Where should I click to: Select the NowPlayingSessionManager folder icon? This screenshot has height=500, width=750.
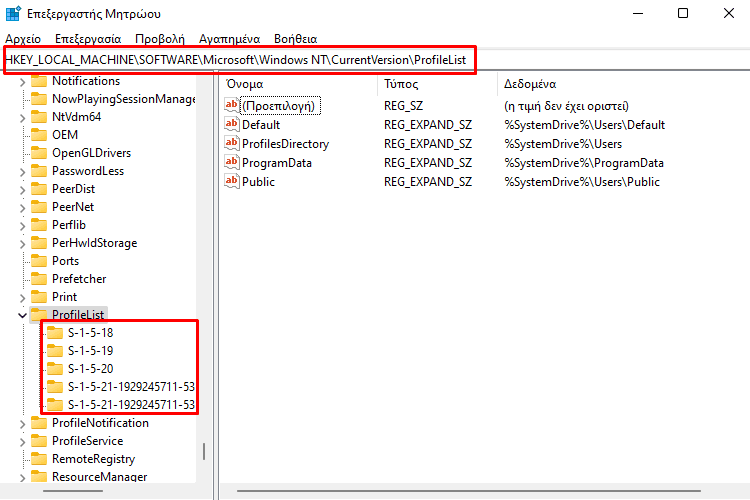pyautogui.click(x=39, y=99)
